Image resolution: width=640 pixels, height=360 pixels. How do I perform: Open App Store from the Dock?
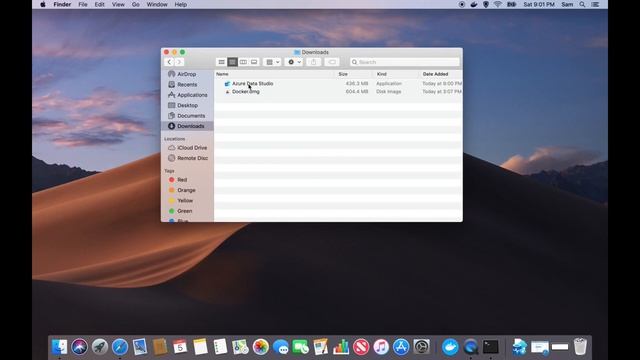pos(401,347)
